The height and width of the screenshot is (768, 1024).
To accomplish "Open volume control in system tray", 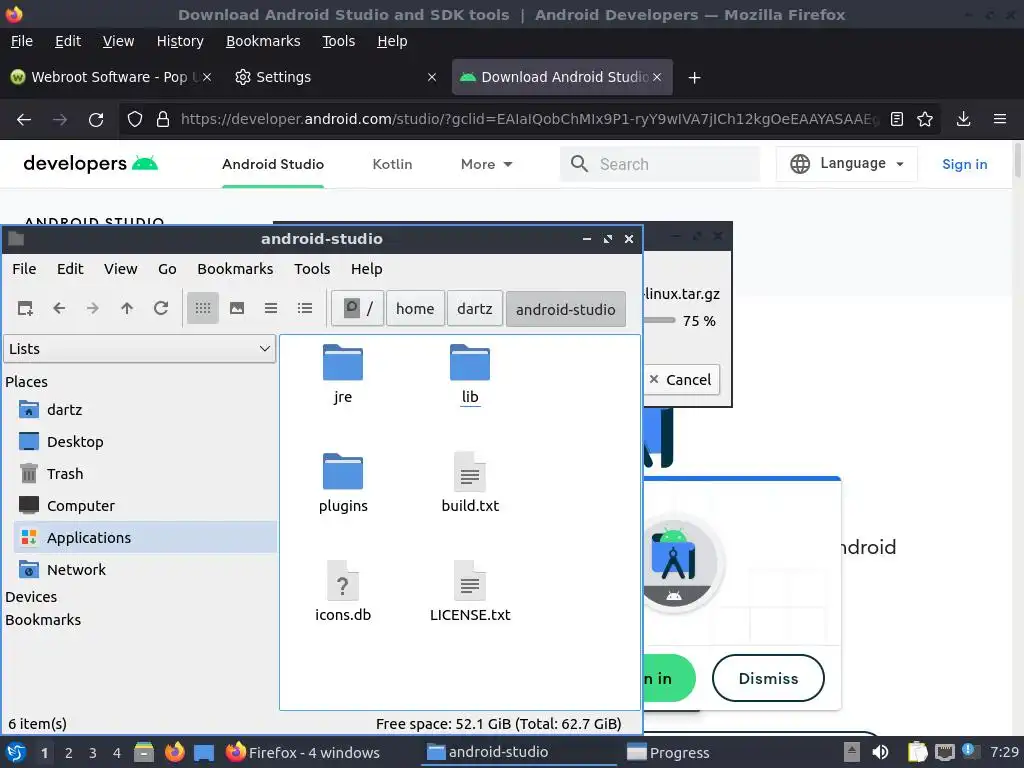I will [880, 752].
